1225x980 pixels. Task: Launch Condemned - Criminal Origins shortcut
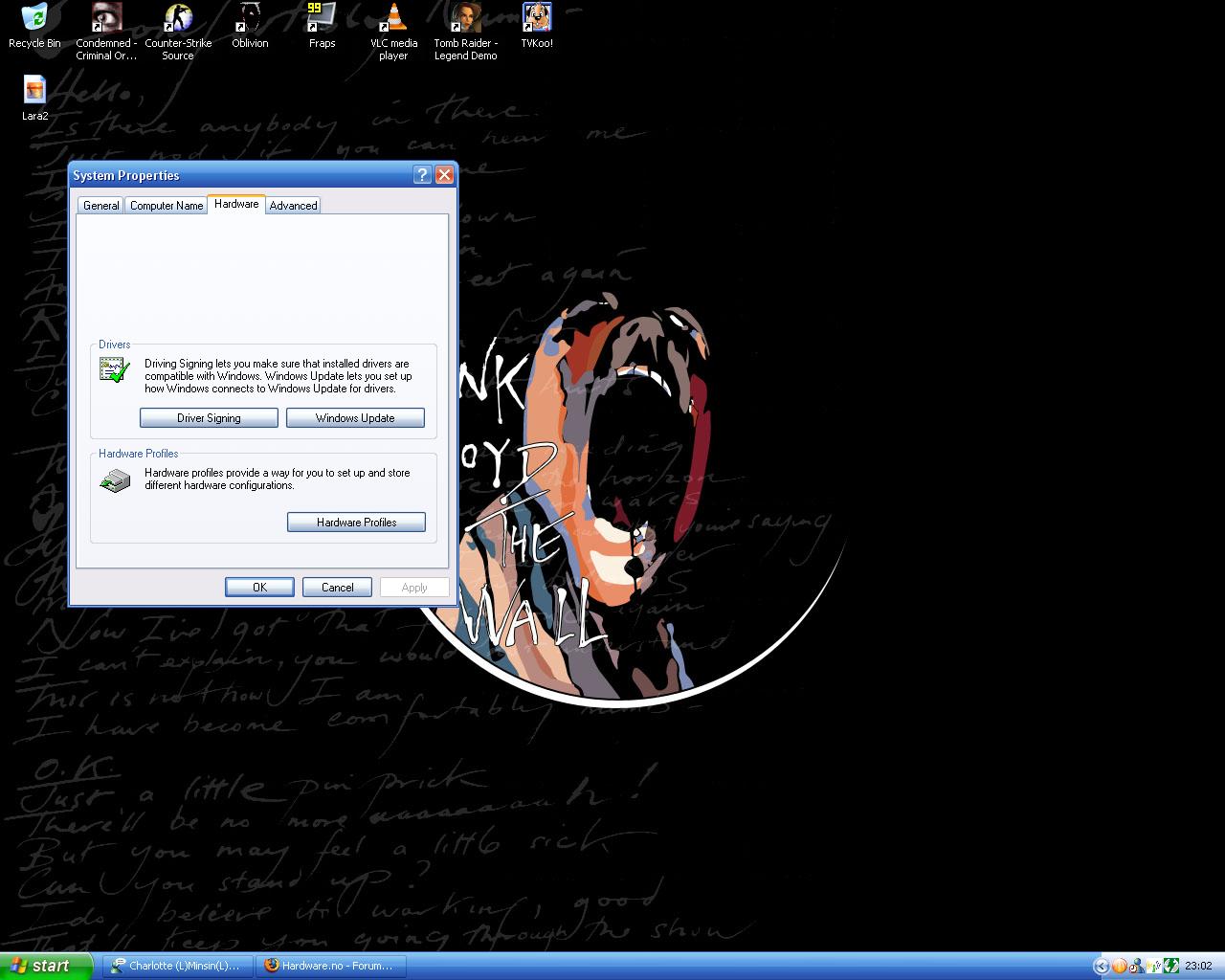click(x=106, y=32)
